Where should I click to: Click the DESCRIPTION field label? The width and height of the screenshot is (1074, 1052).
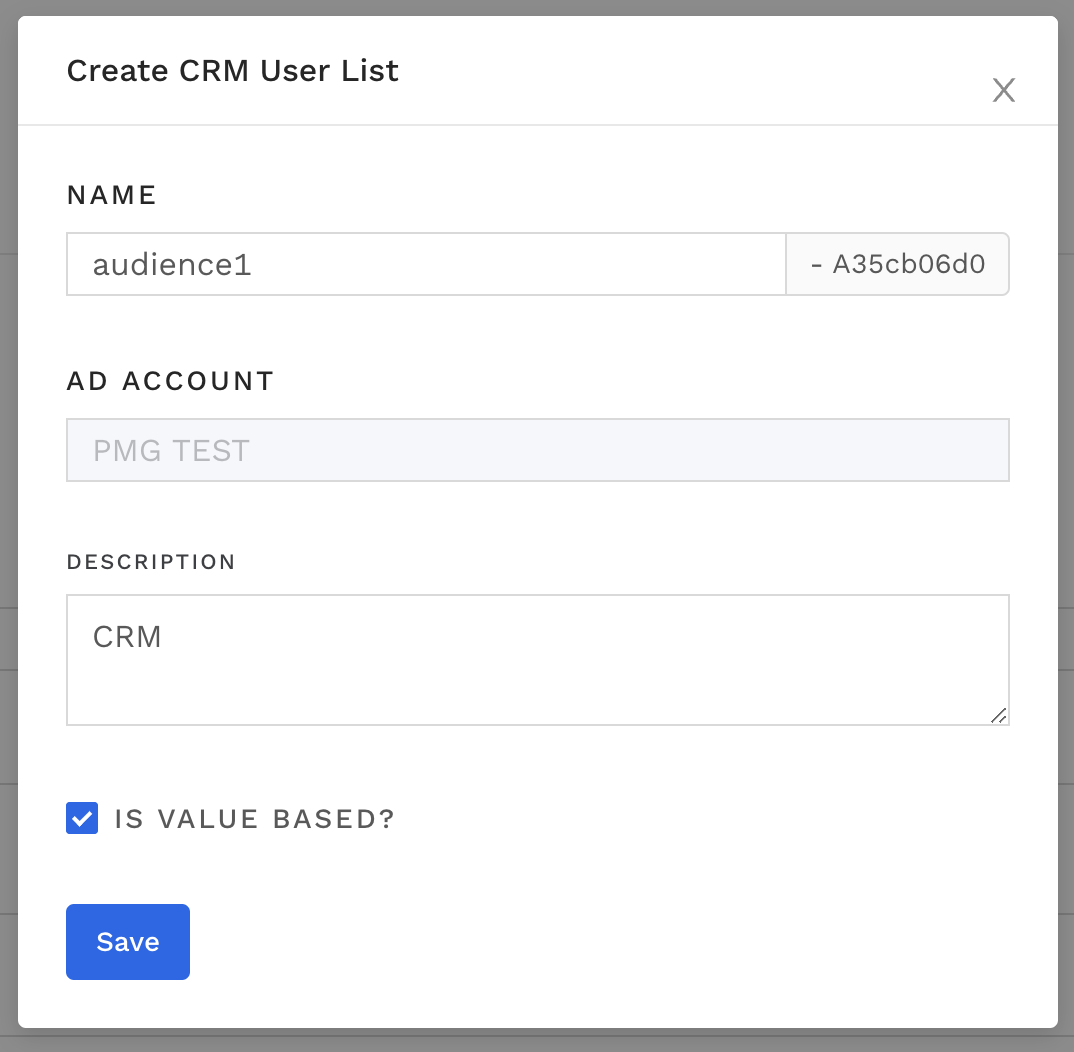151,562
